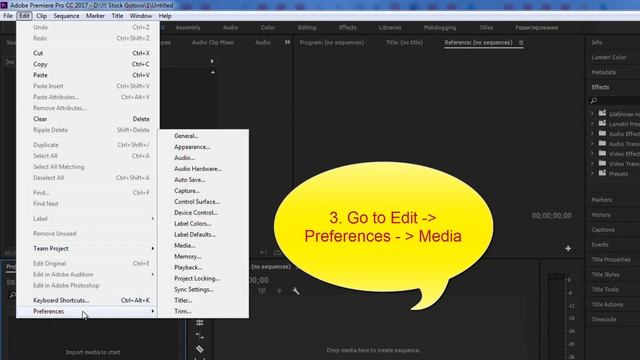
Task: Open Reference panel menu icon
Action: 521,42
